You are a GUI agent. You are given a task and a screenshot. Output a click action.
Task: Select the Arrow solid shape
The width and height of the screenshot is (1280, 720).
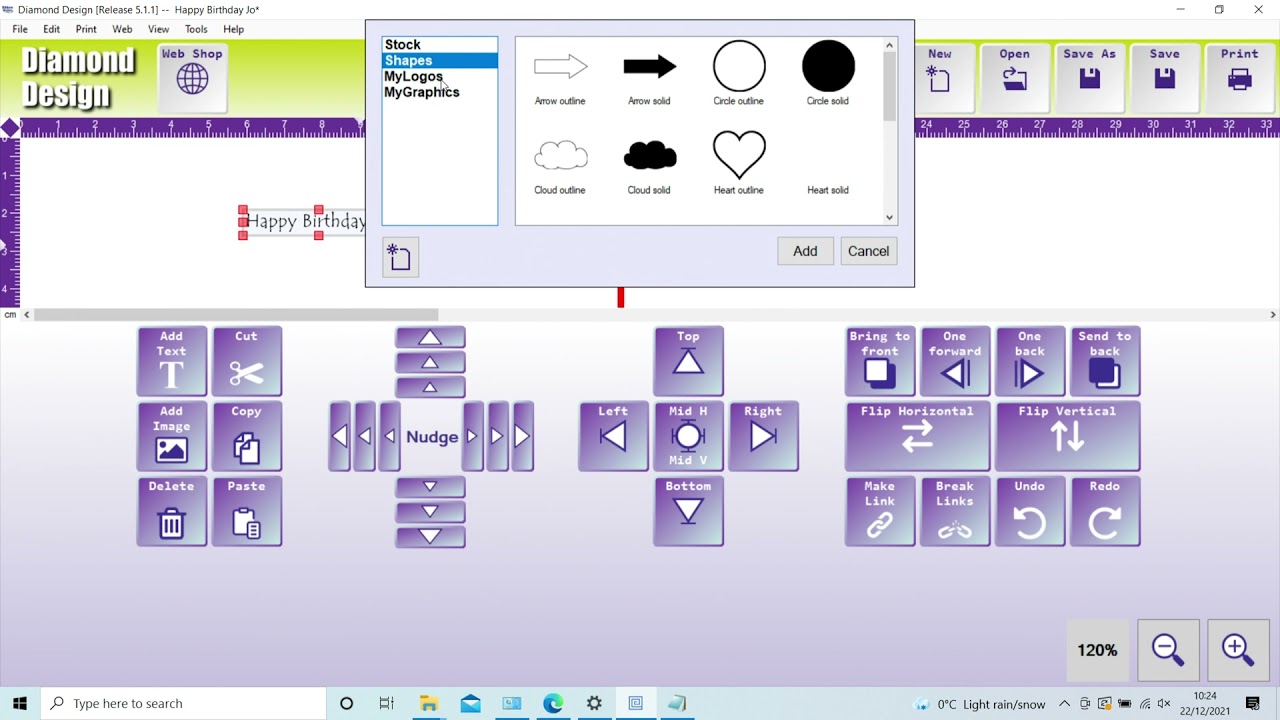[649, 74]
